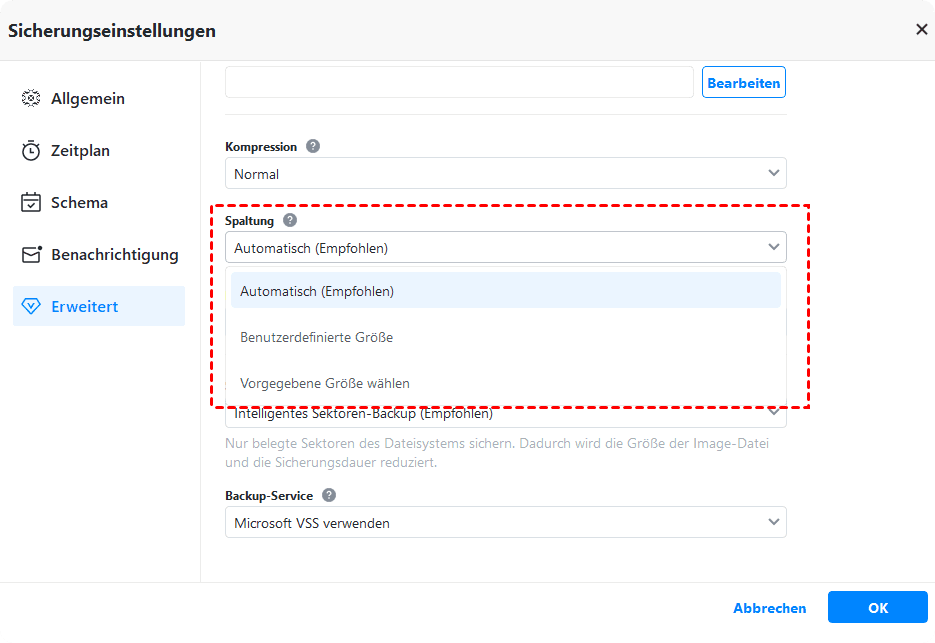This screenshot has height=643, width=935.
Task: Click the help icon next to Kompression
Action: [313, 146]
